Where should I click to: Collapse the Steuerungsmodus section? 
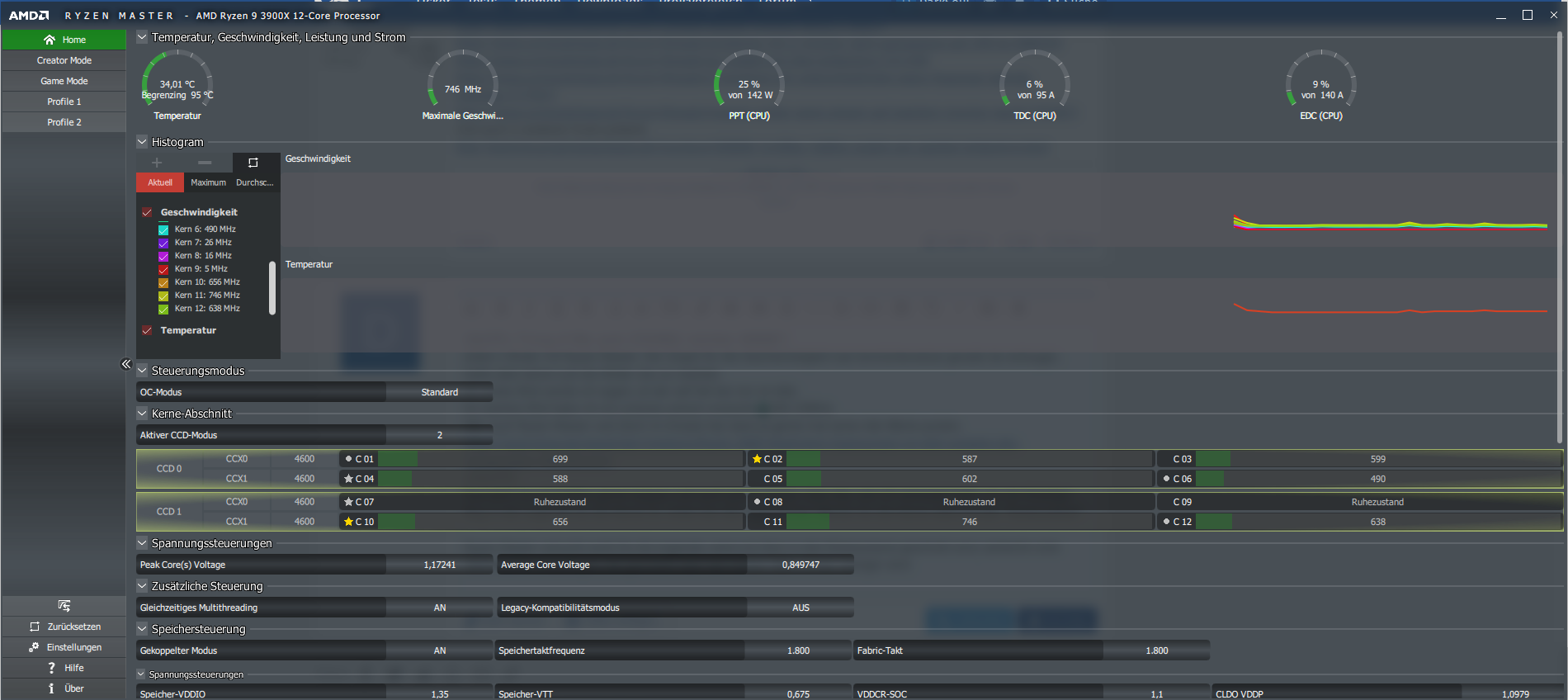(x=142, y=371)
